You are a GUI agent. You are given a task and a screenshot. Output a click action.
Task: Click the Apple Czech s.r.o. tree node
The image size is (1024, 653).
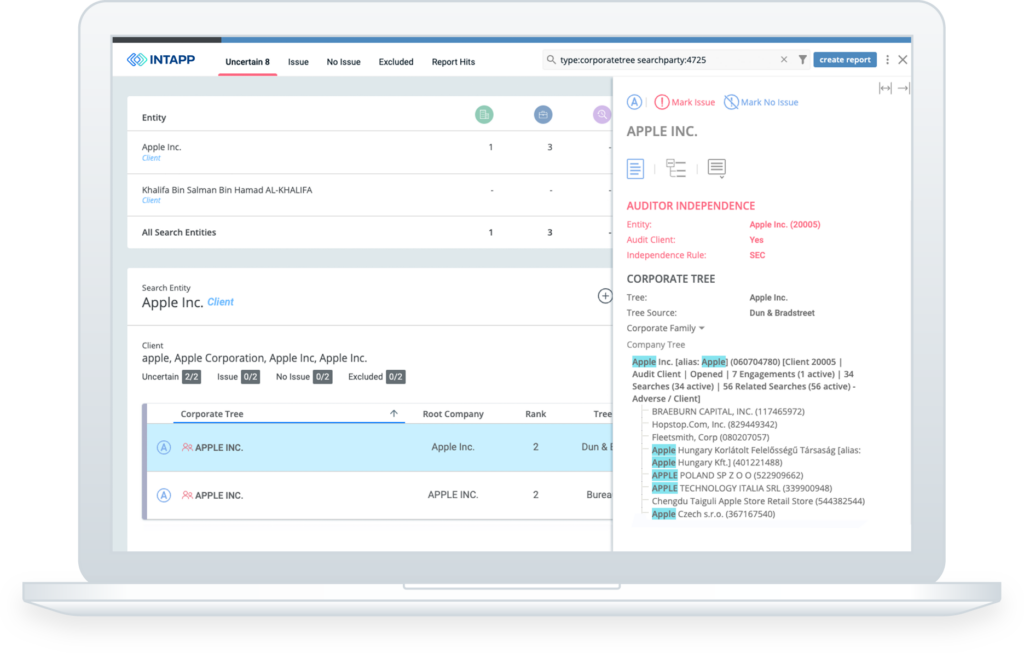click(713, 514)
